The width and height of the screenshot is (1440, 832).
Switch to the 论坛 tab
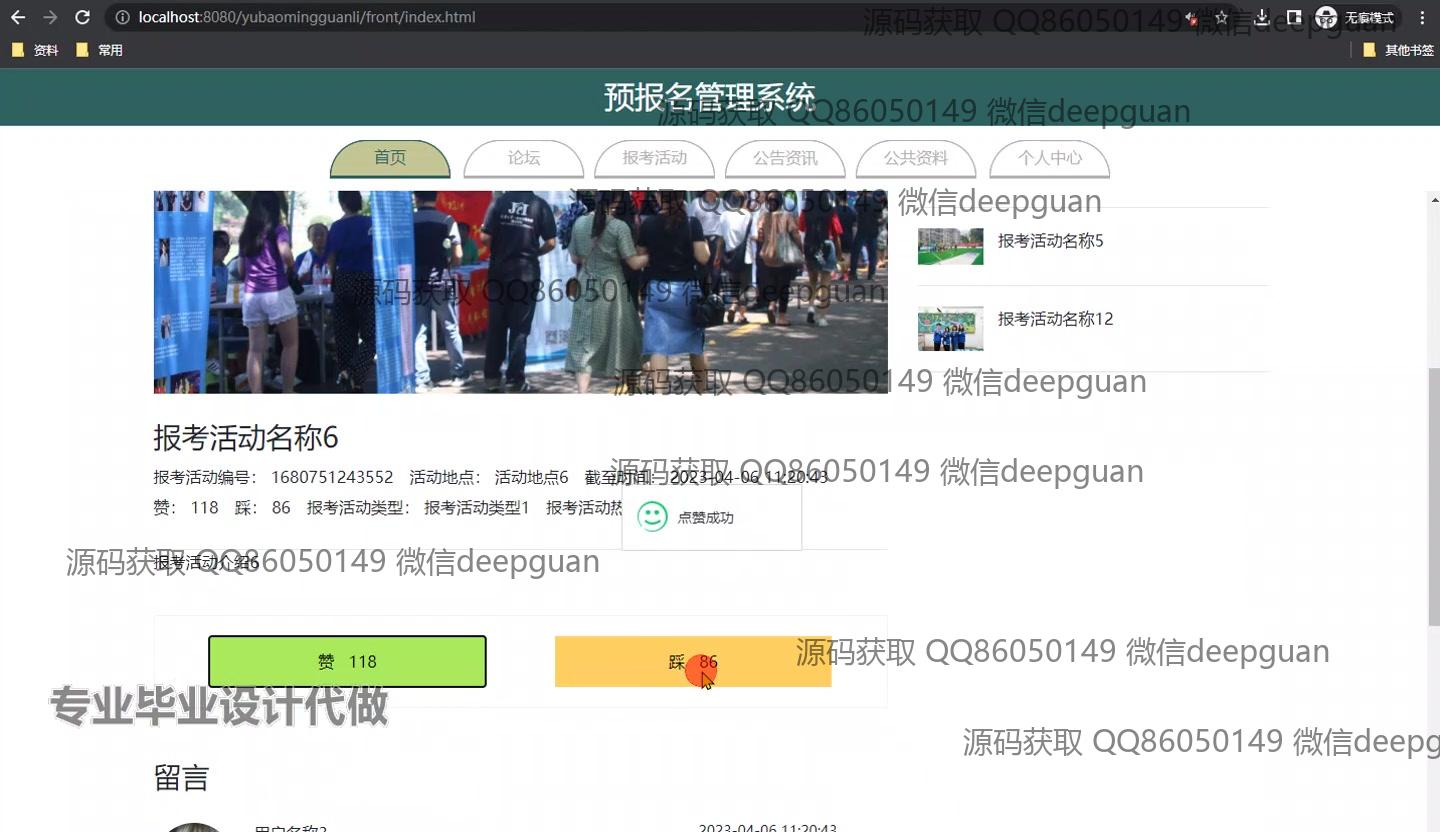523,158
